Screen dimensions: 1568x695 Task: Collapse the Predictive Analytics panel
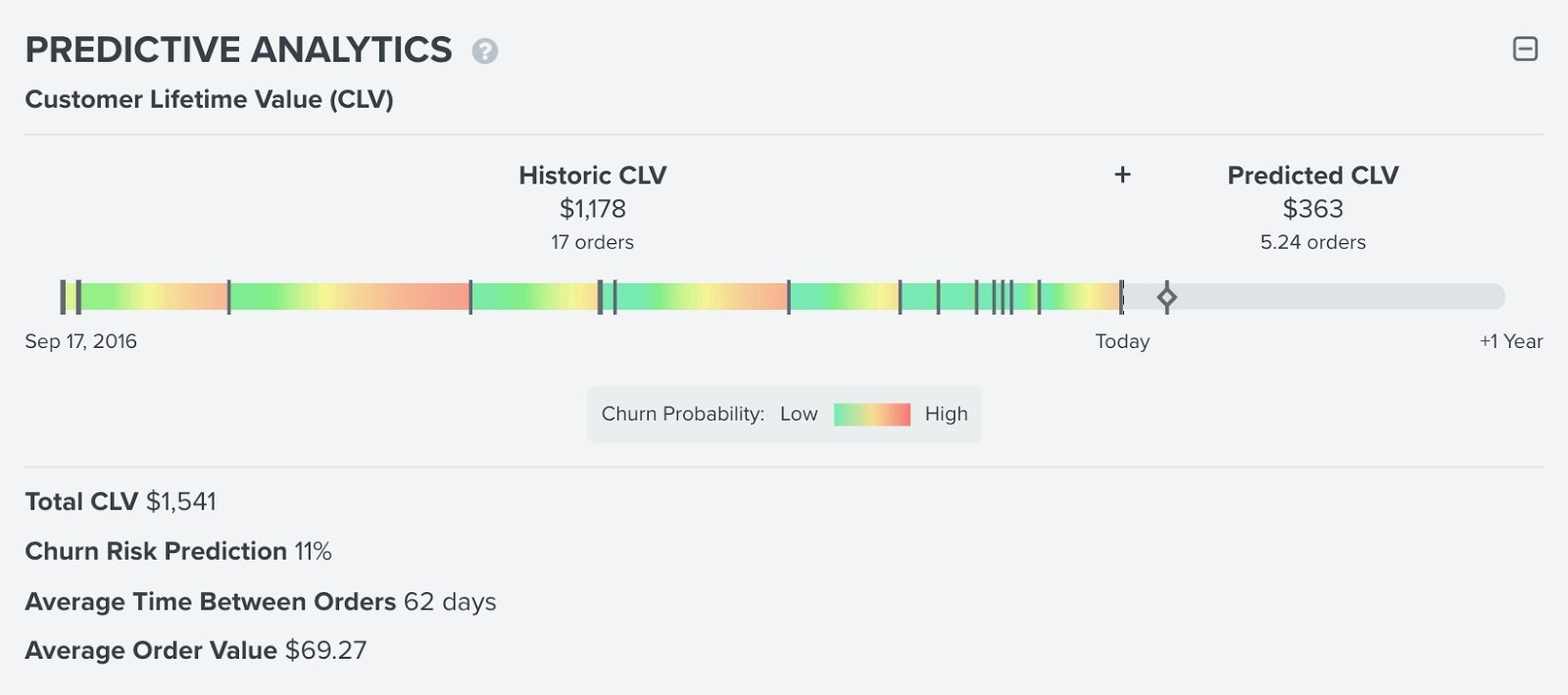(x=1525, y=49)
